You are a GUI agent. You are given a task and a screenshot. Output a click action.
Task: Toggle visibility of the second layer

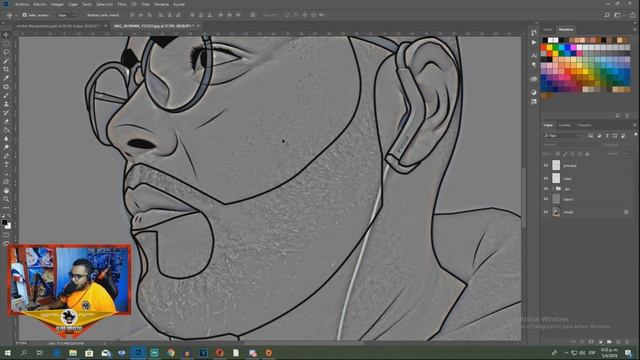546,178
